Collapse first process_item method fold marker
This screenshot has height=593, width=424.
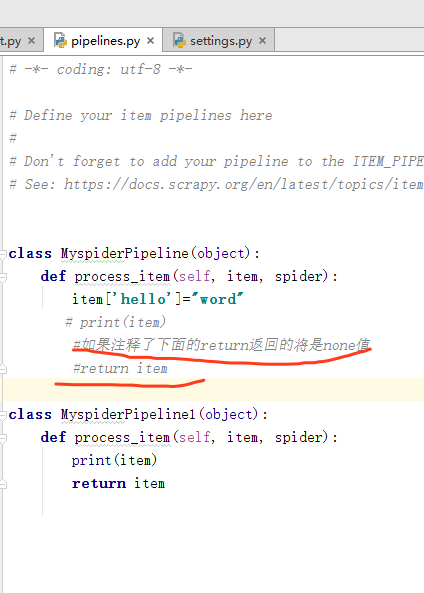[3, 277]
